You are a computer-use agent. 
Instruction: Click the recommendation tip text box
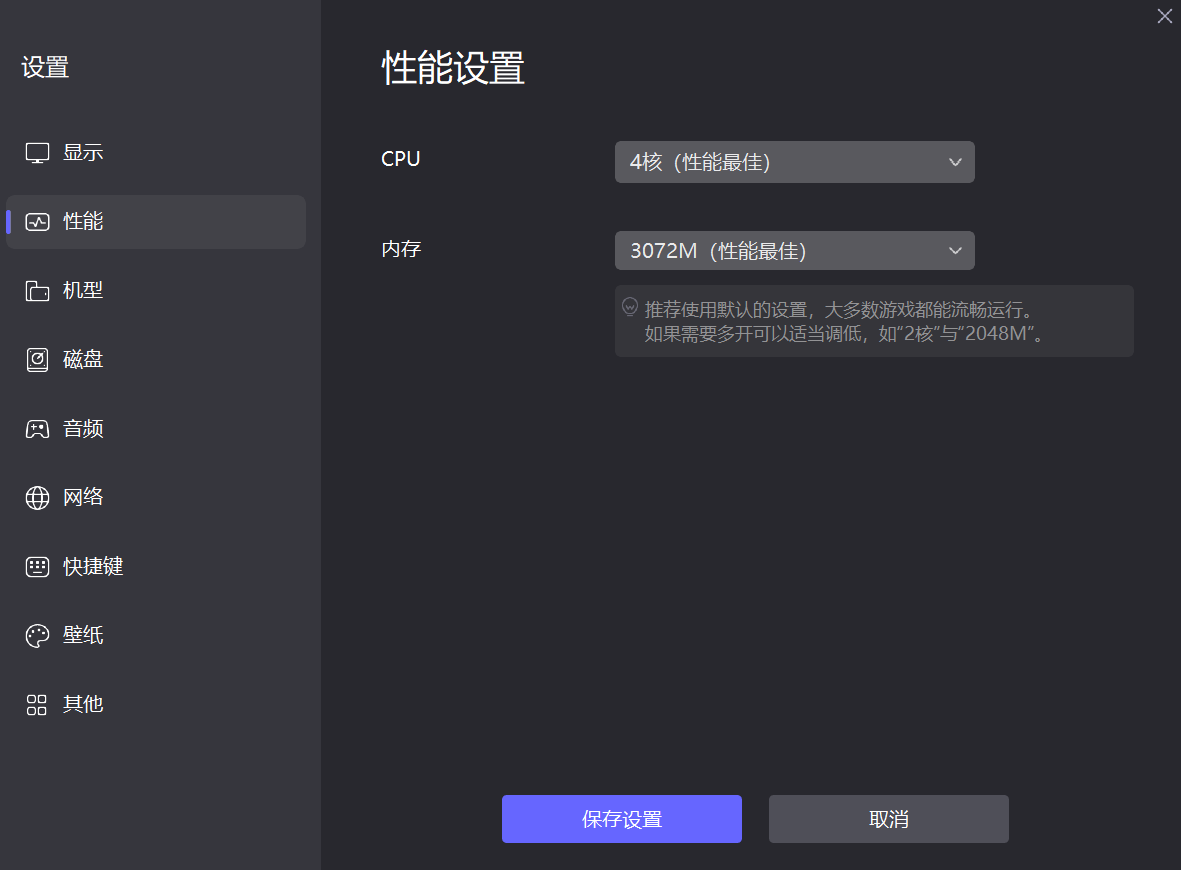[x=873, y=320]
